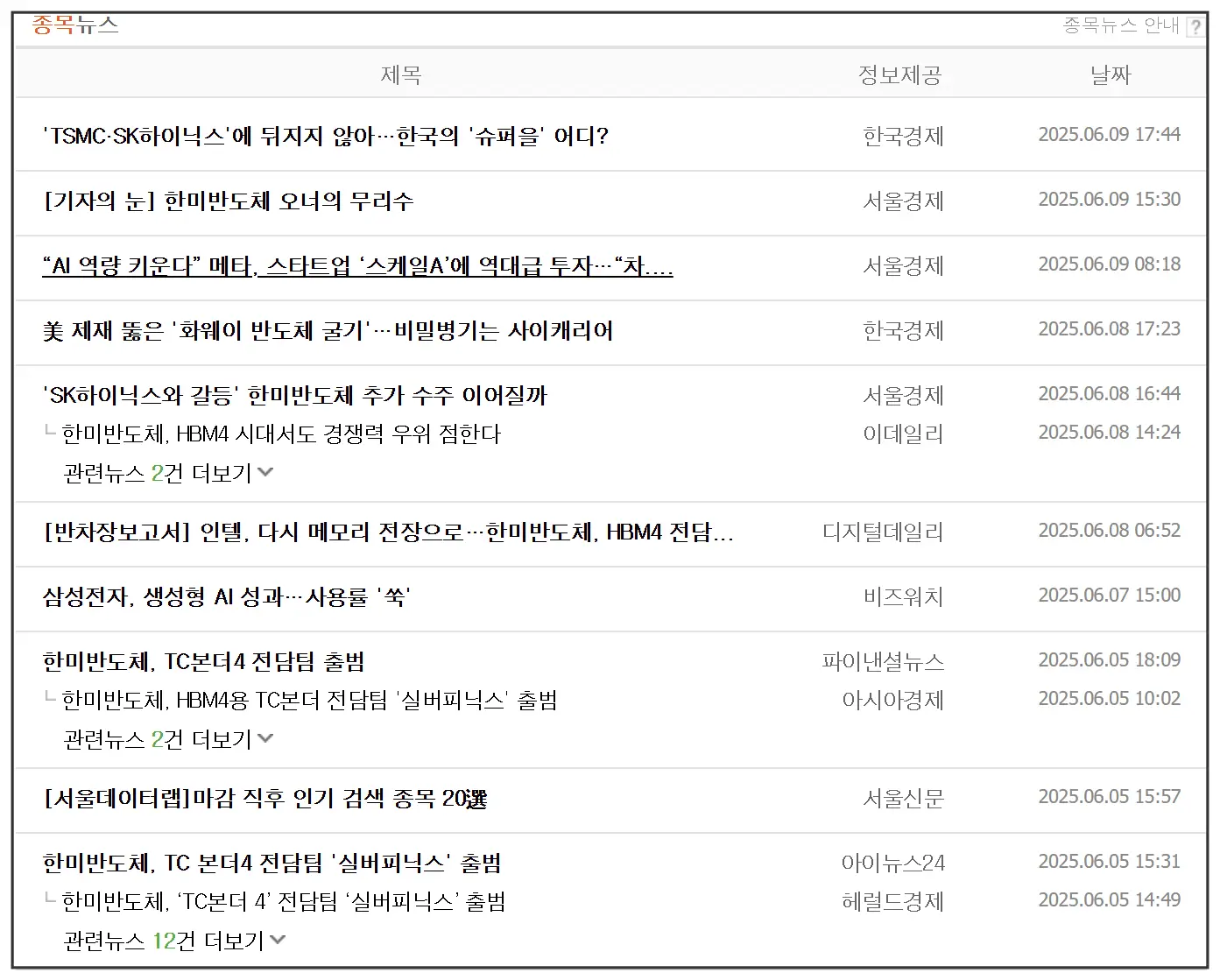Click the 정보제공 column header
The height and width of the screenshot is (980, 1220).
(x=899, y=75)
